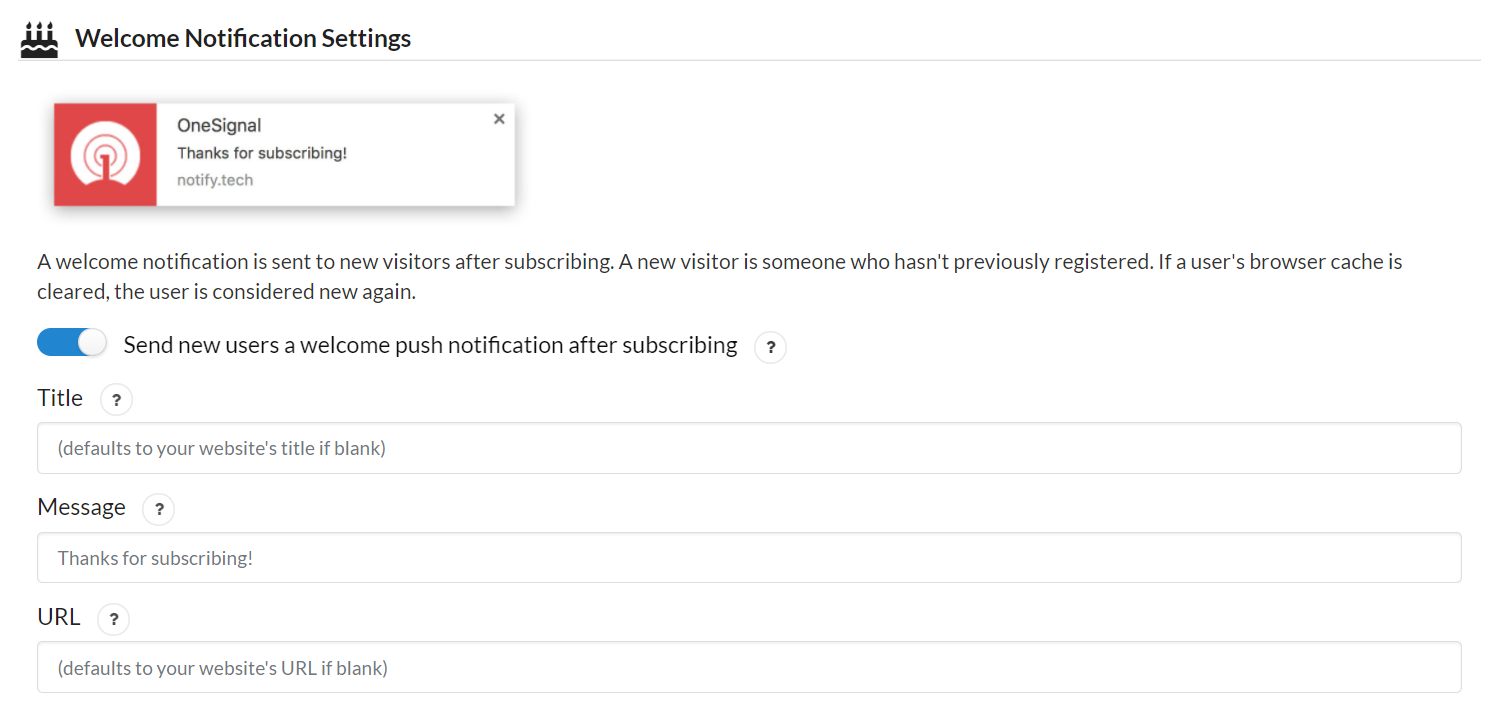The height and width of the screenshot is (723, 1490).
Task: Dismiss the OneSignal notification preview with the X
Action: [498, 118]
